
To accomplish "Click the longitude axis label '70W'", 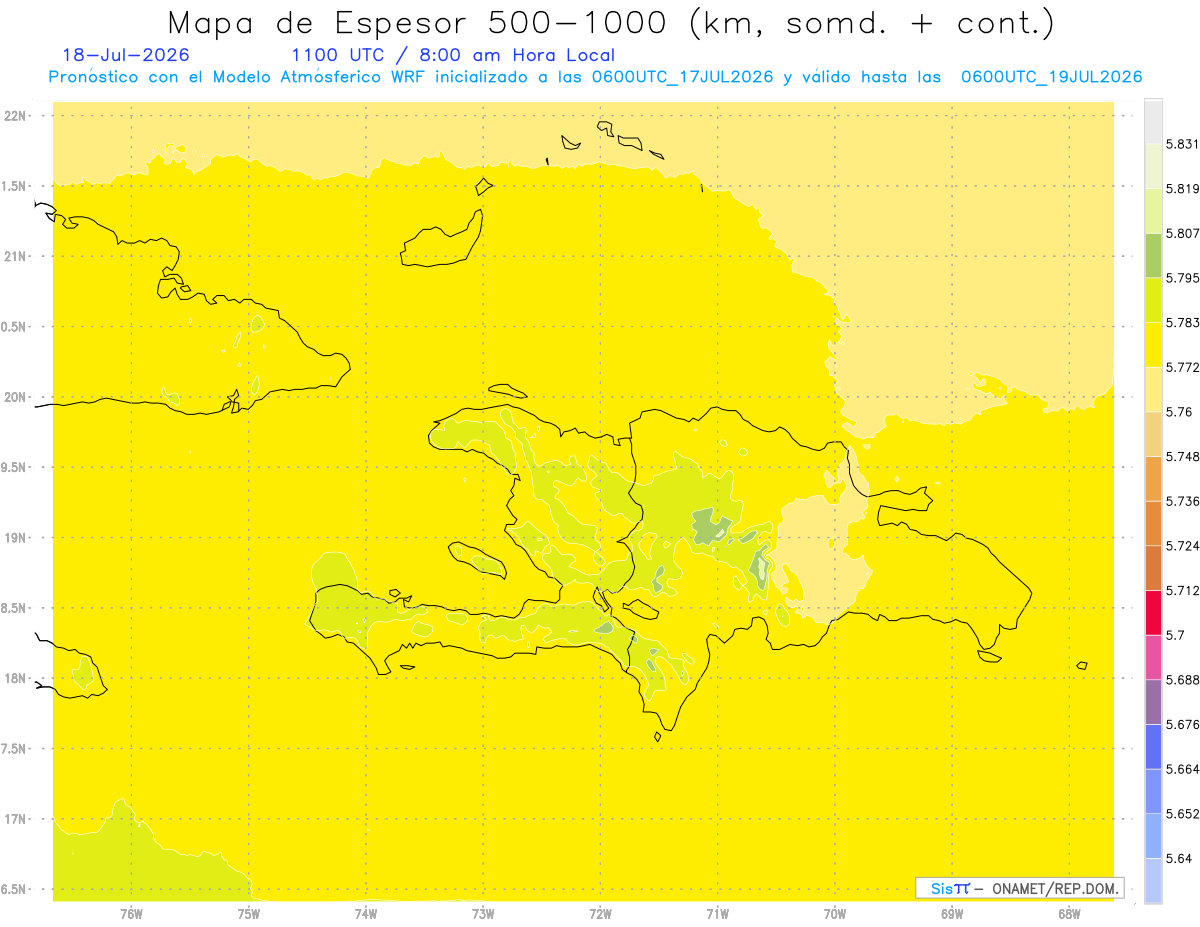I will tap(835, 914).
